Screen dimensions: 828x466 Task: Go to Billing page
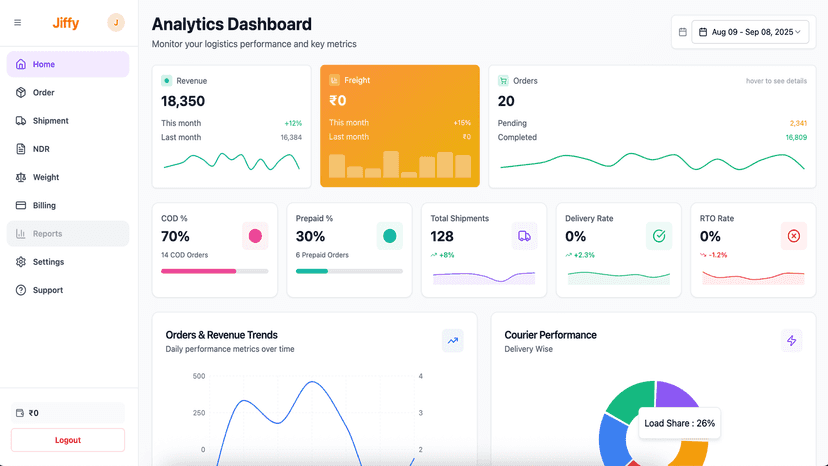[68, 206]
